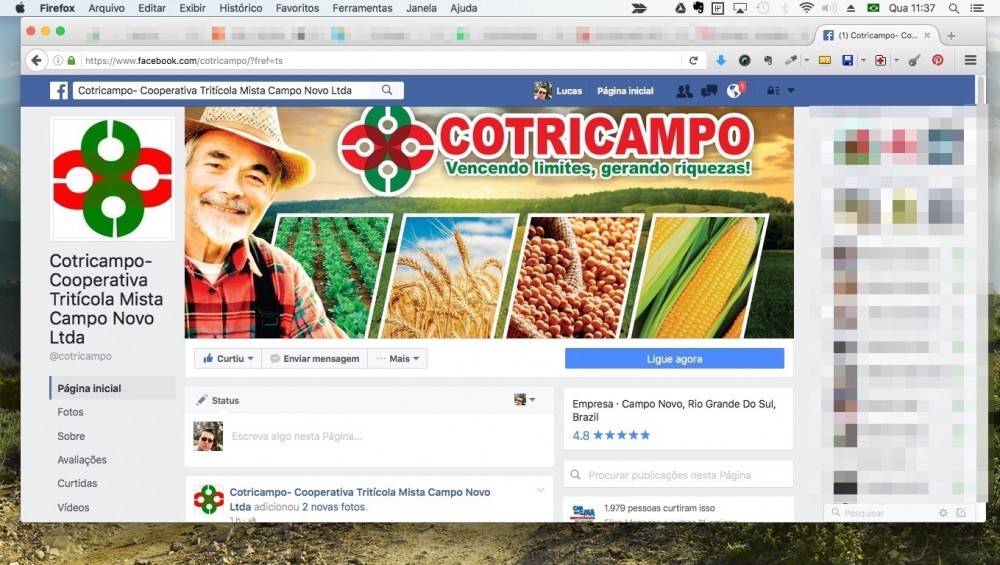Click the Cotricampo profile picture
The height and width of the screenshot is (565, 1000).
point(112,179)
